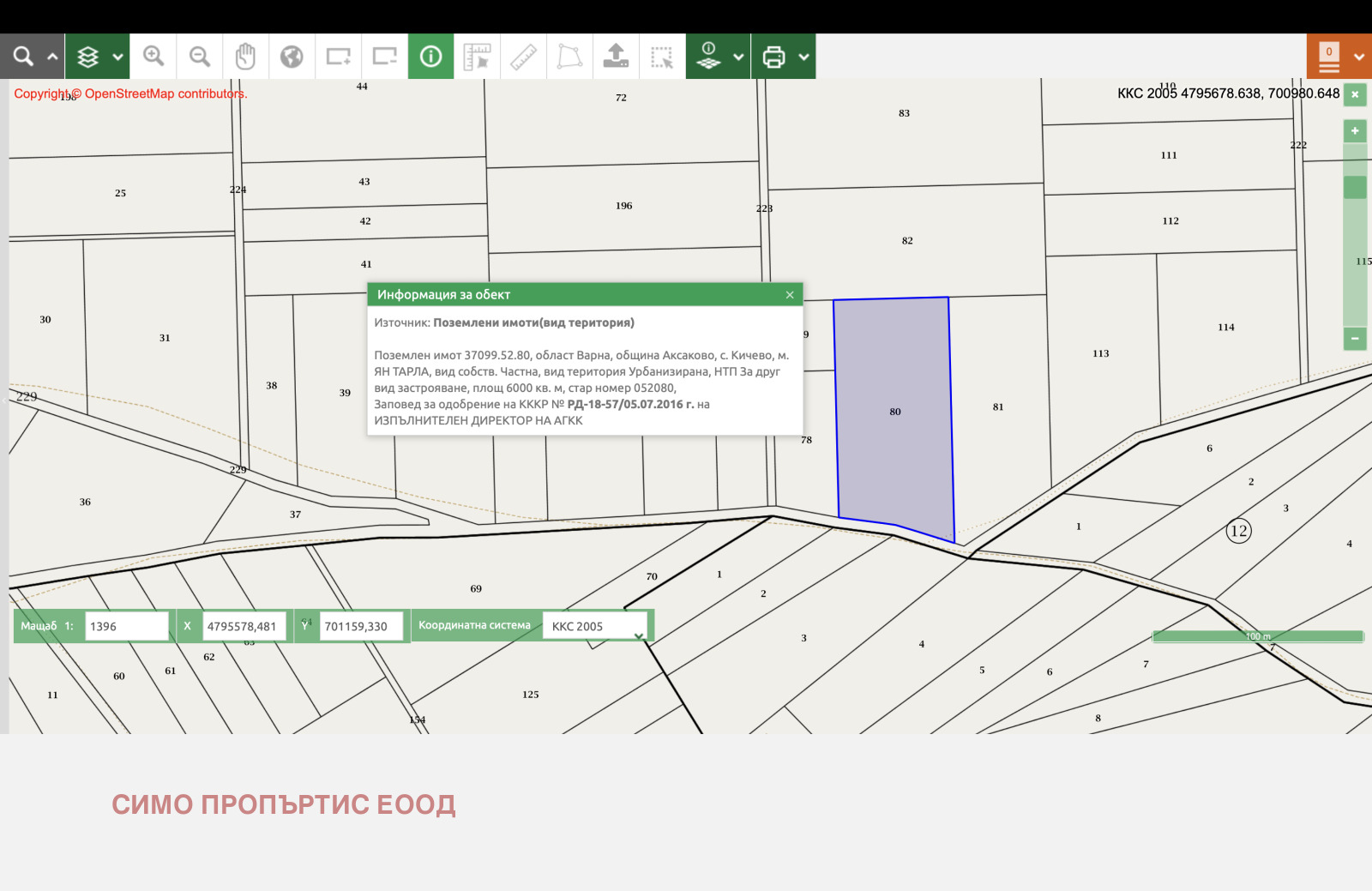Choose the select-by-rectangle tool
The image size is (1372, 891).
[662, 57]
